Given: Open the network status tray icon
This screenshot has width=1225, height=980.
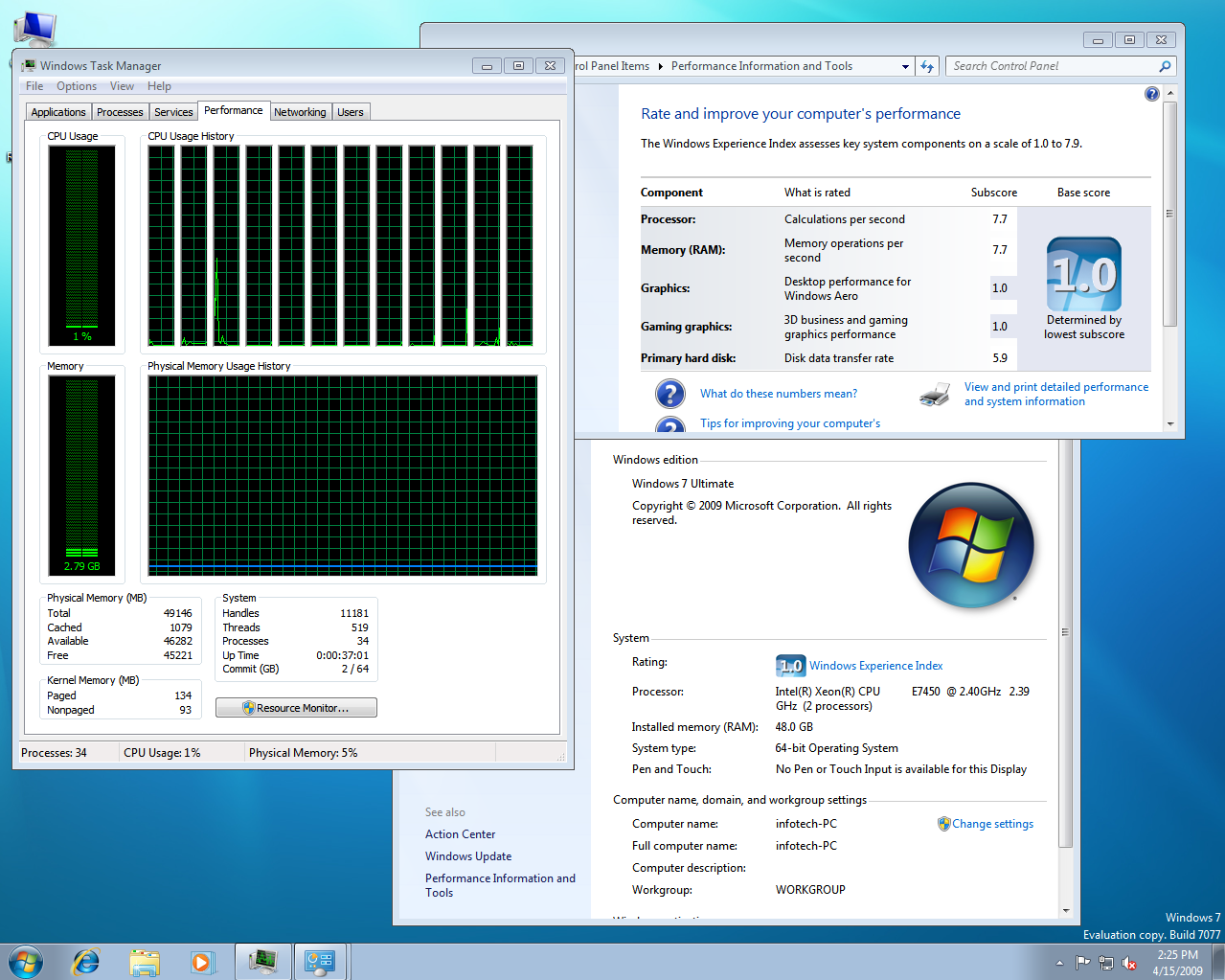Looking at the screenshot, I should coord(1105,963).
